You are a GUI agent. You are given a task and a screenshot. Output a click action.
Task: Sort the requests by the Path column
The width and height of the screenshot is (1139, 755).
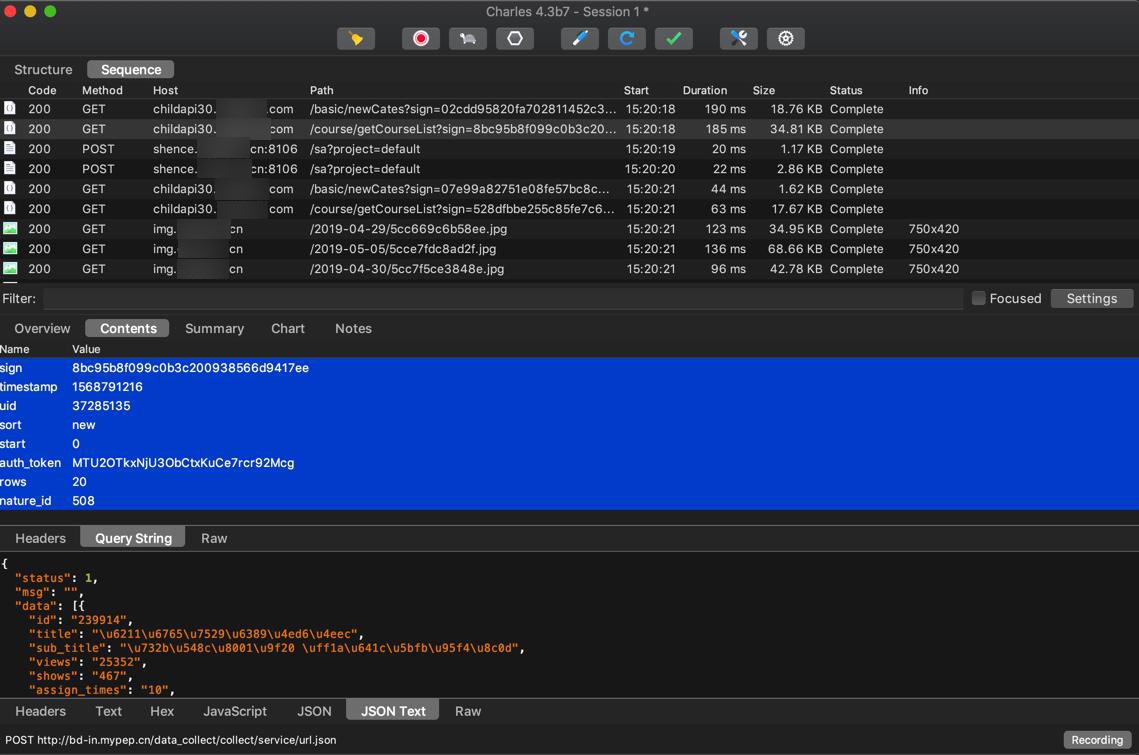pos(321,90)
